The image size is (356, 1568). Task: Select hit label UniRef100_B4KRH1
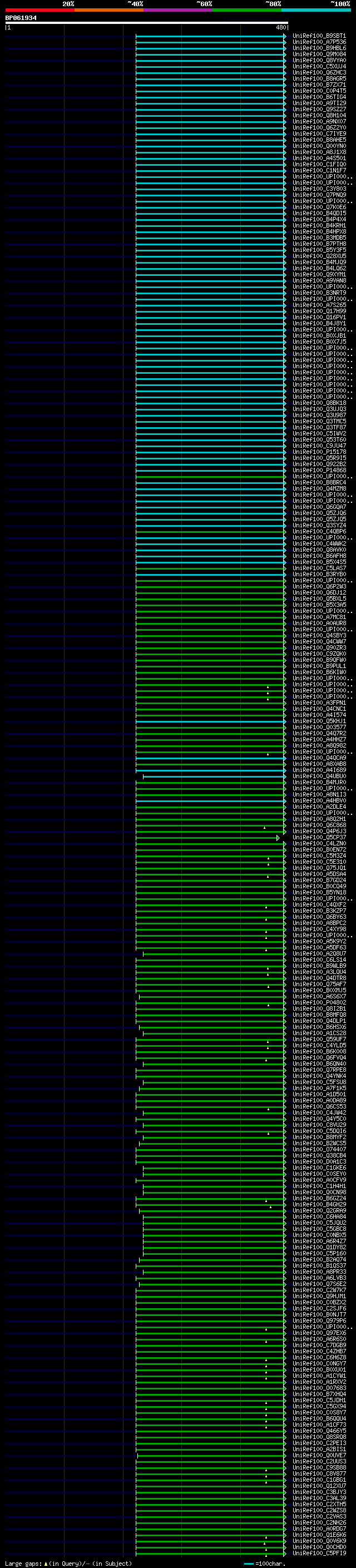[319, 225]
